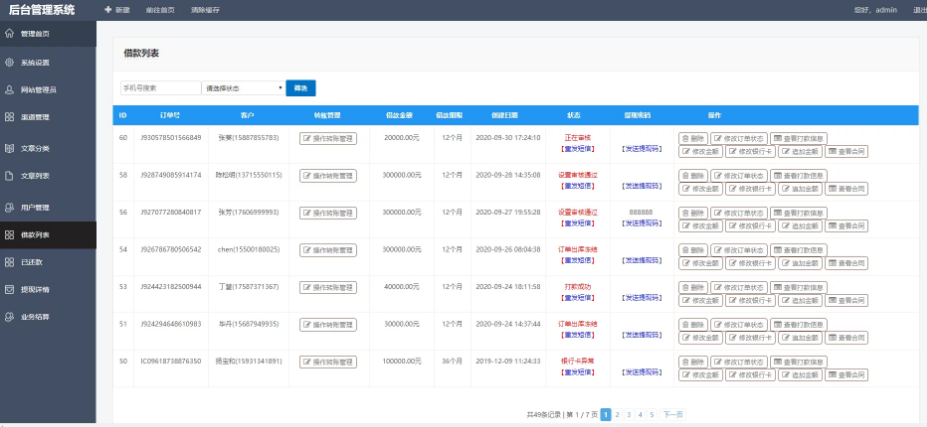Screen dimensions: 927x427
Task: Click 清除缓存 in the top bar
Action: click(205, 10)
